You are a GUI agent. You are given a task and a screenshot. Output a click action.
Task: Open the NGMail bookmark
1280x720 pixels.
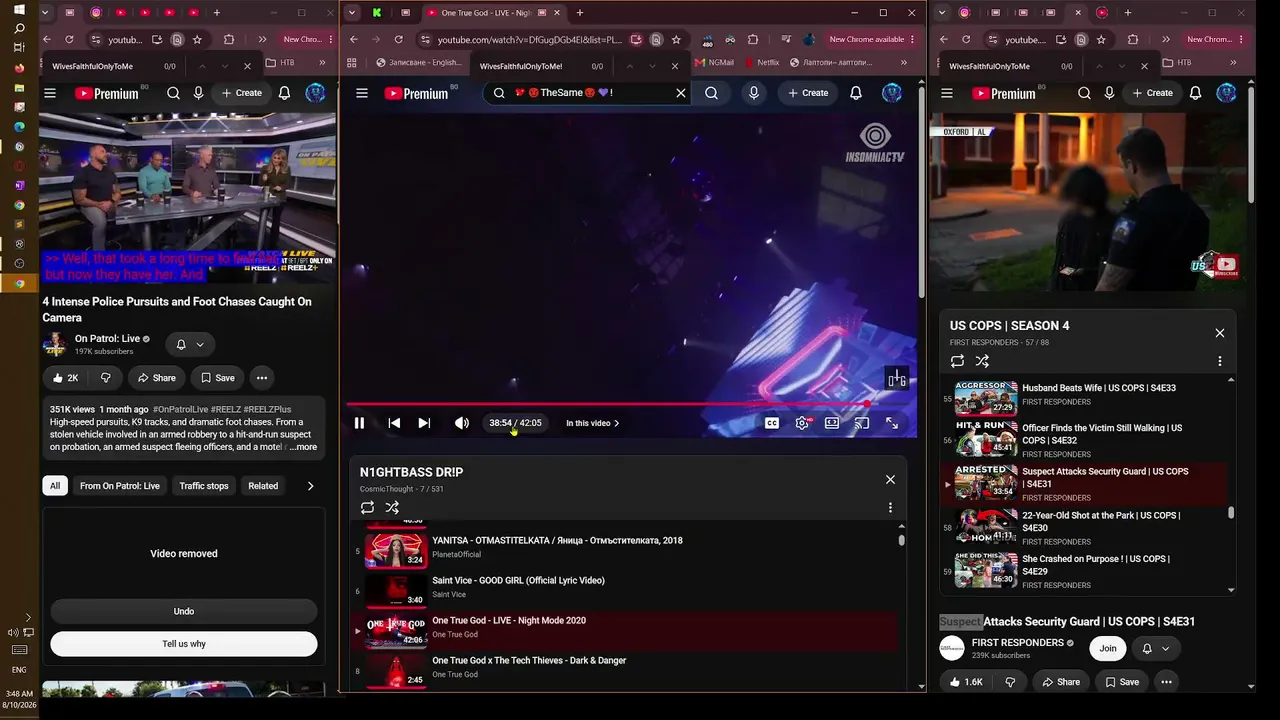714,62
